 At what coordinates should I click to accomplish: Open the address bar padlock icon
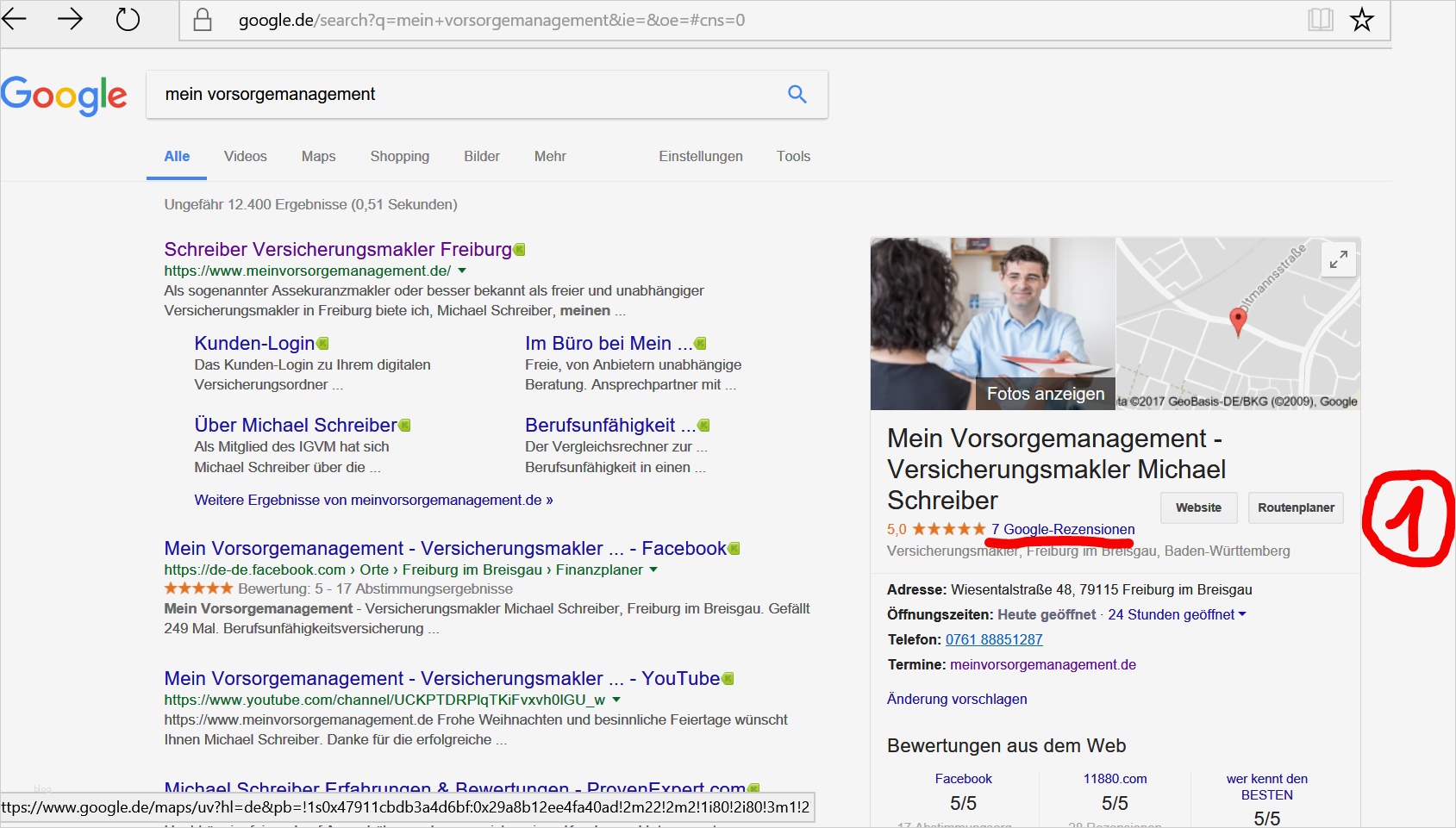click(x=203, y=20)
